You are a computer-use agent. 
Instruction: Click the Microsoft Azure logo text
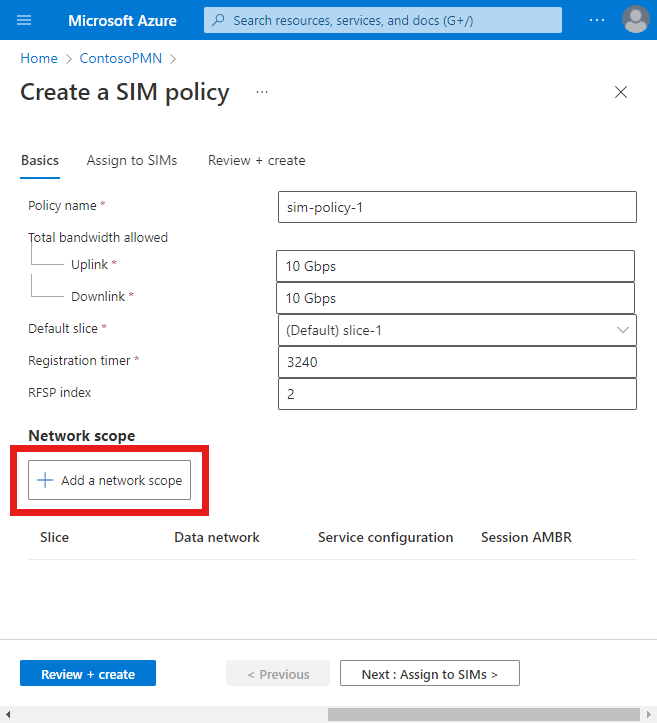click(122, 20)
